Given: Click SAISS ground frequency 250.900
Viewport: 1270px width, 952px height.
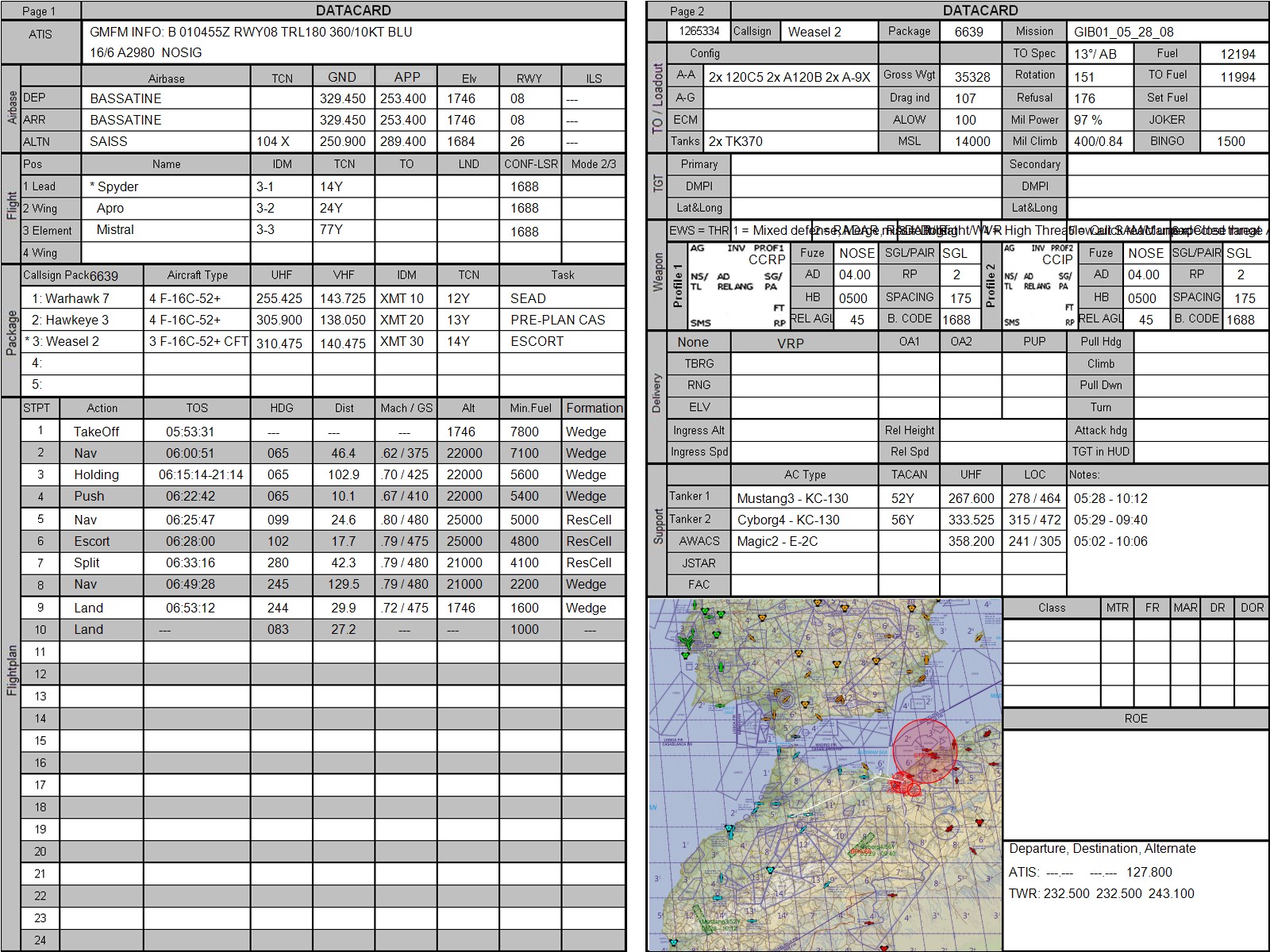Looking at the screenshot, I should coord(343,141).
